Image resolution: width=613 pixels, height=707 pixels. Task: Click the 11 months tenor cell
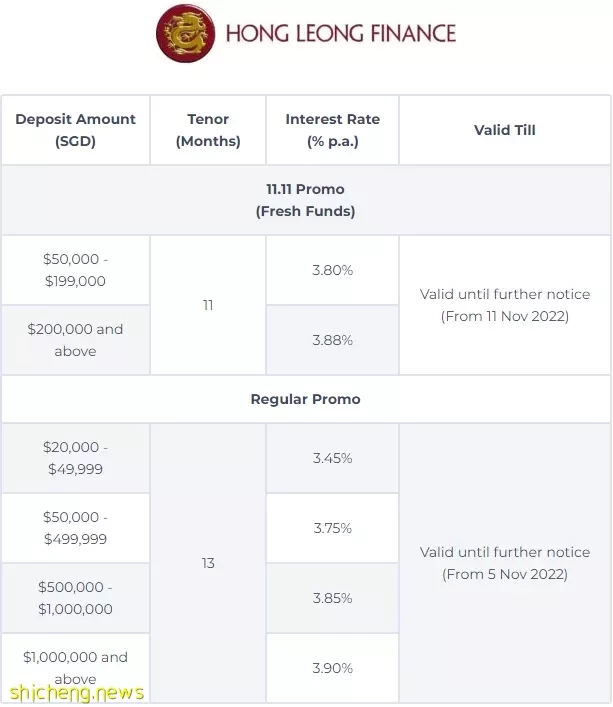point(208,305)
